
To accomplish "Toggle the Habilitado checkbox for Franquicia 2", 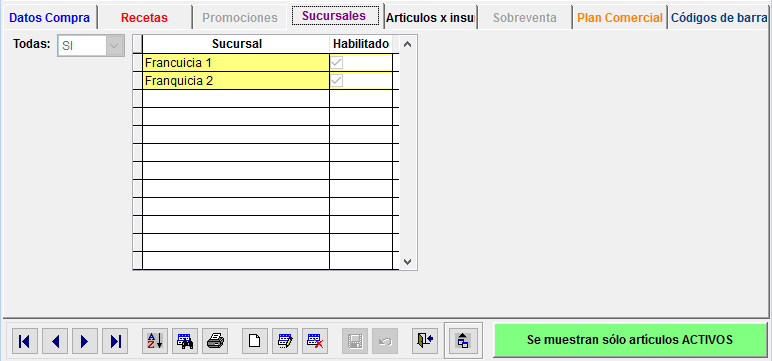I will [x=337, y=80].
